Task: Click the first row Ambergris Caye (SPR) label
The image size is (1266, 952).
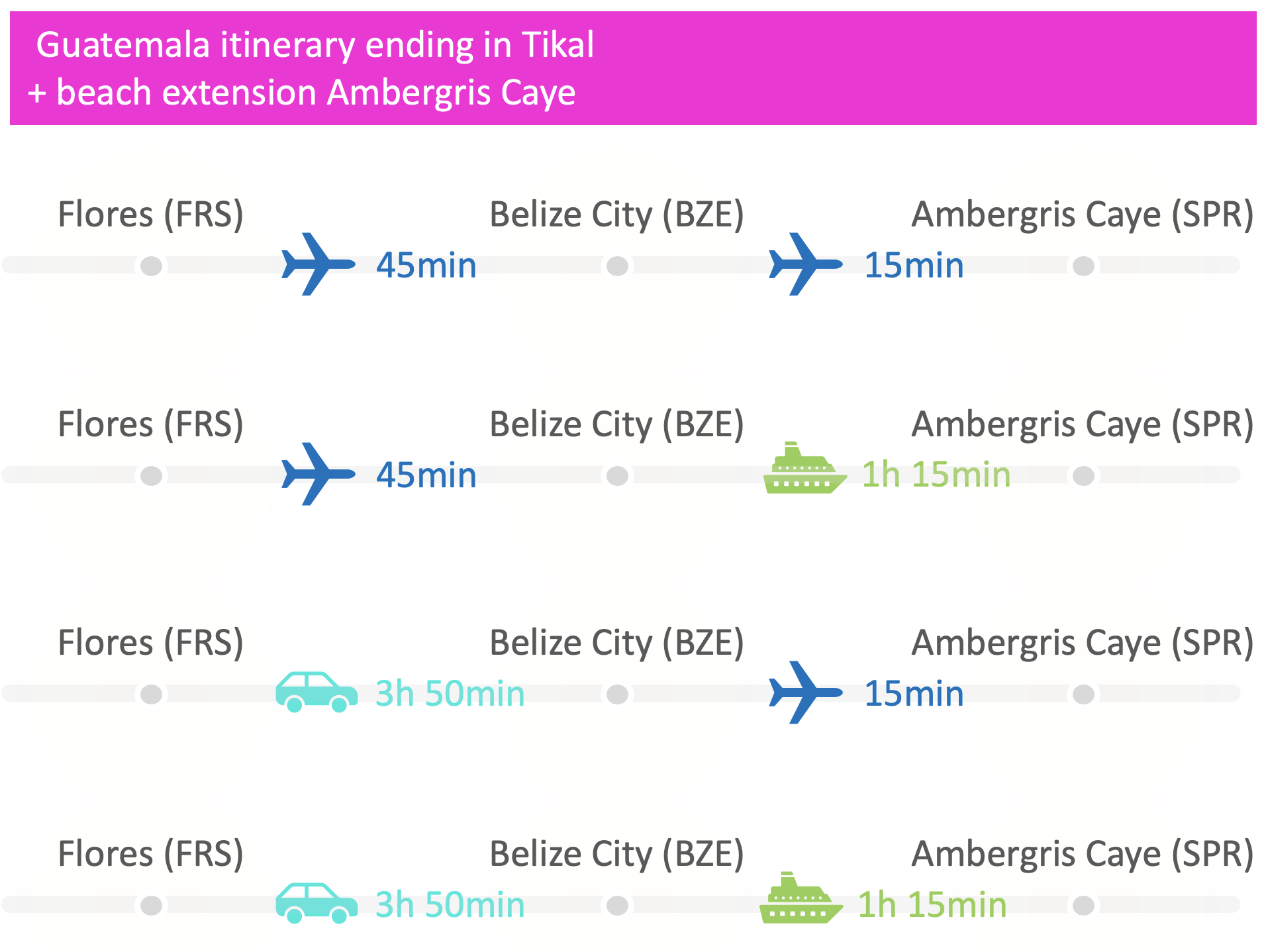Action: (x=1083, y=215)
